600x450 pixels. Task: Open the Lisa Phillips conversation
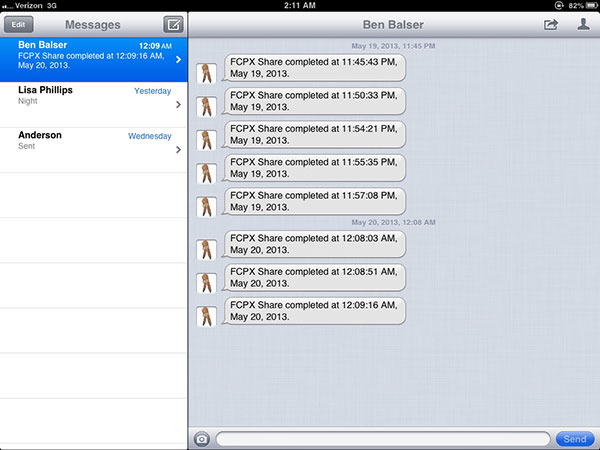pyautogui.click(x=94, y=104)
